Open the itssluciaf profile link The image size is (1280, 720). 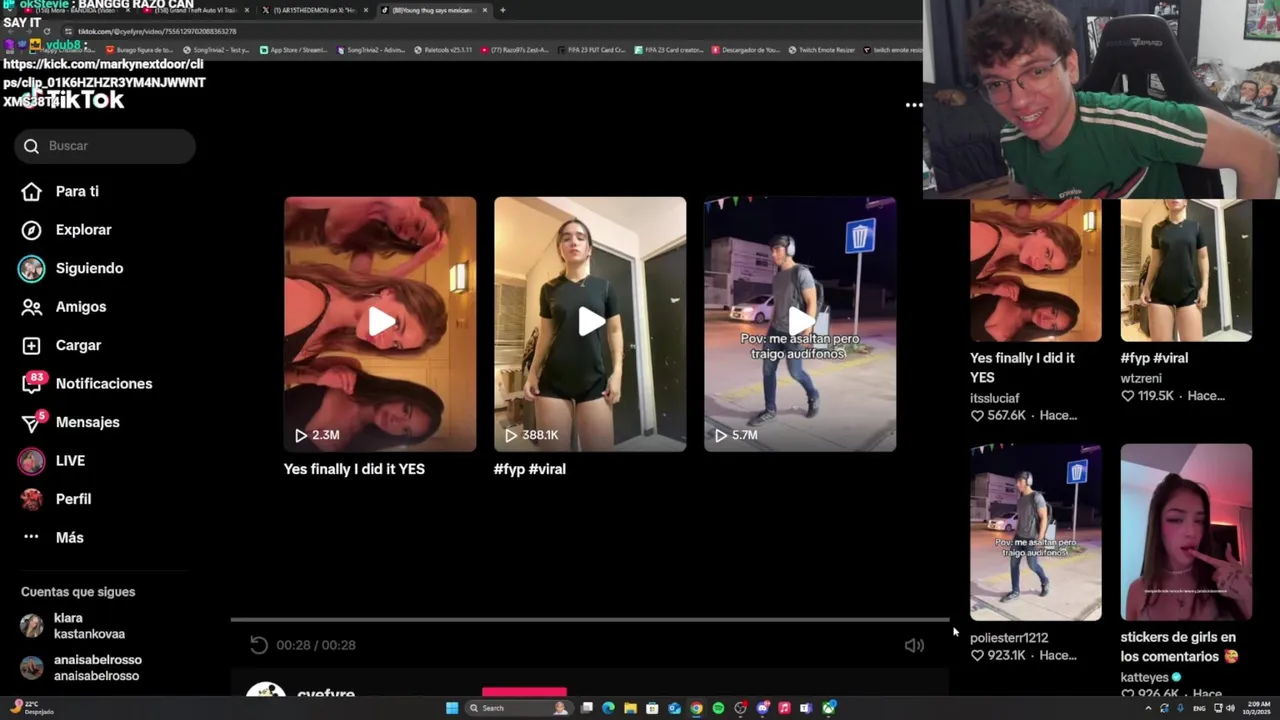click(x=995, y=398)
